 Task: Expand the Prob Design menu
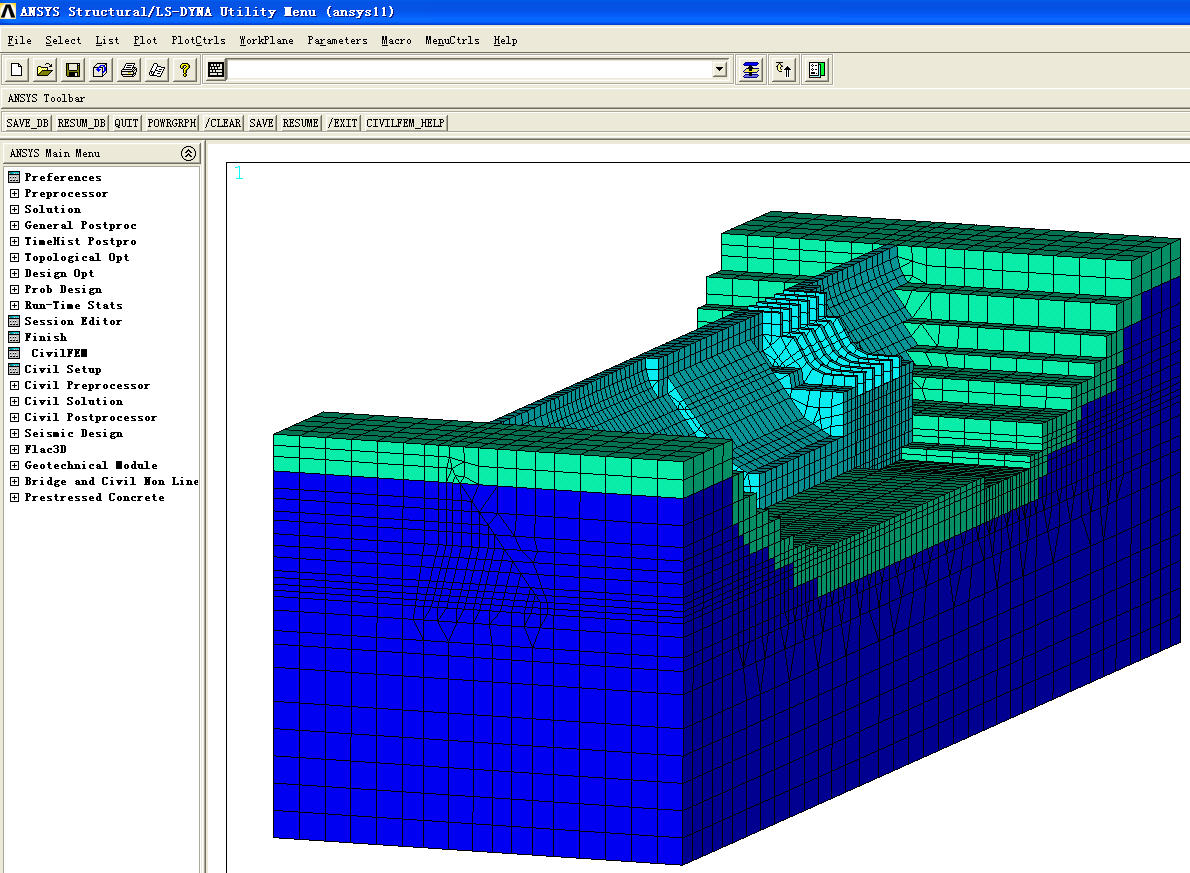[x=14, y=289]
